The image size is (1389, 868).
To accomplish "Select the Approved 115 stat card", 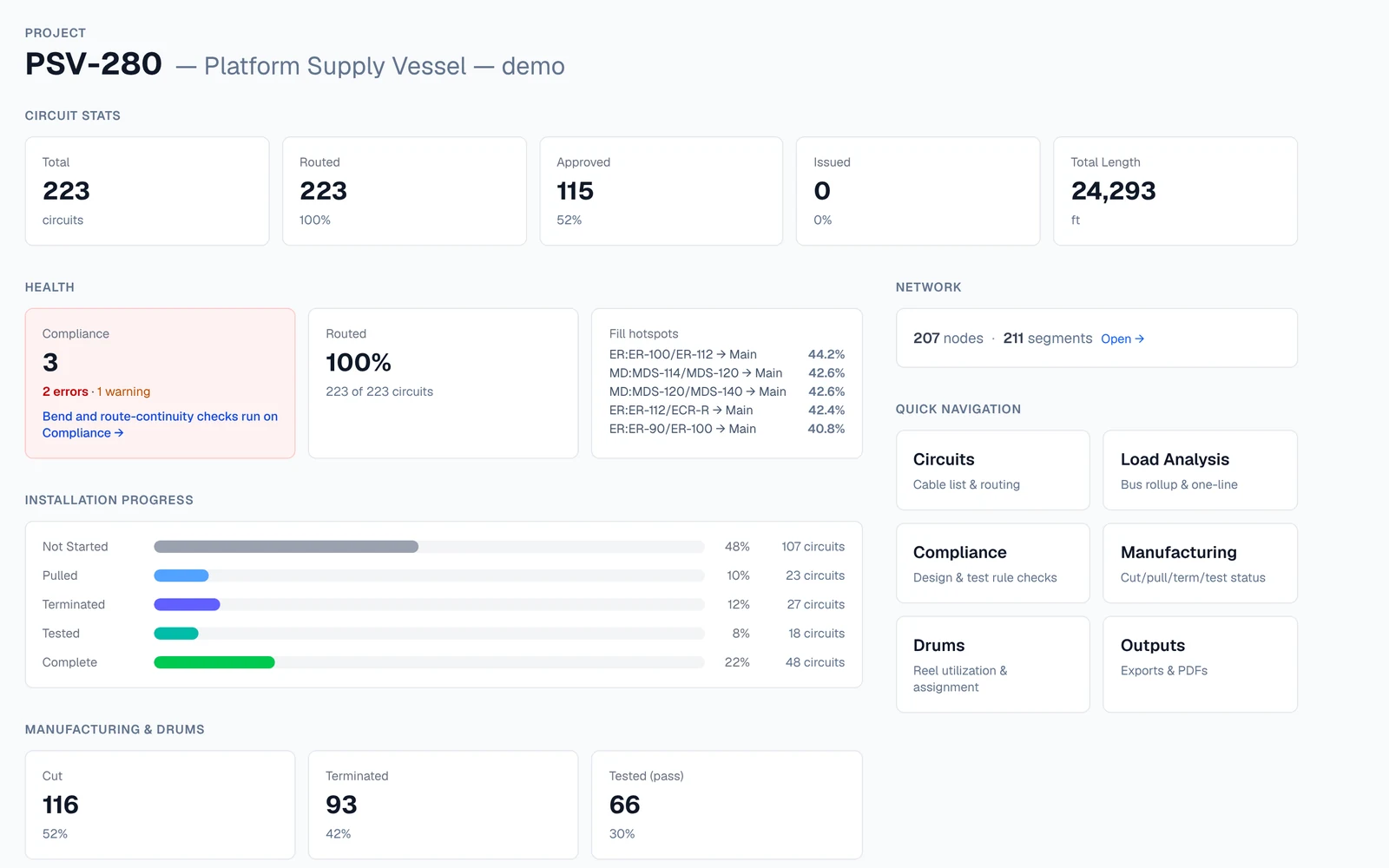I will [661, 191].
